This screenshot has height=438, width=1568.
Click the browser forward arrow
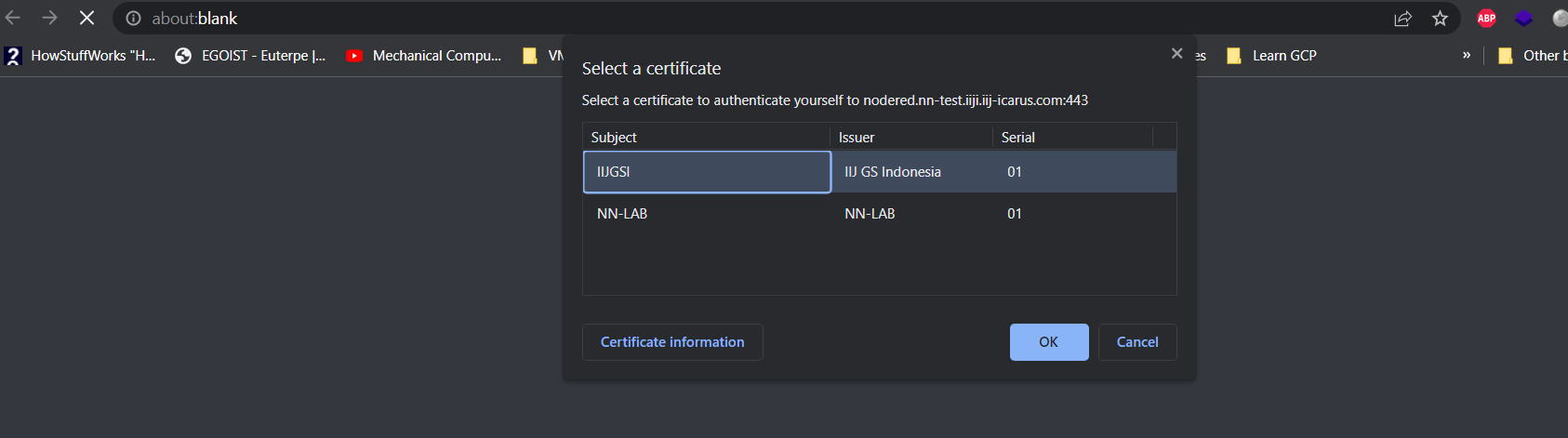49,18
